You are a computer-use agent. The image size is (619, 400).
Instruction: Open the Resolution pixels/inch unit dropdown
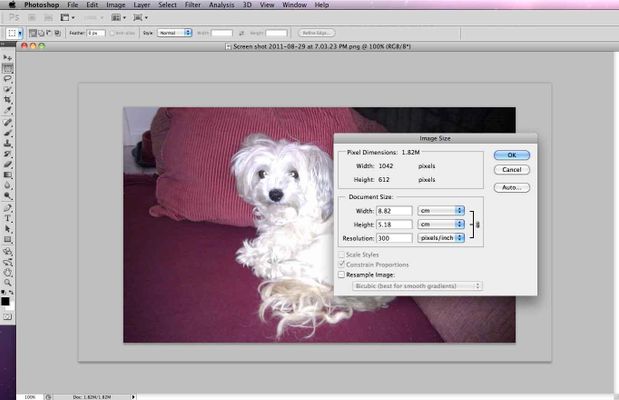443,238
